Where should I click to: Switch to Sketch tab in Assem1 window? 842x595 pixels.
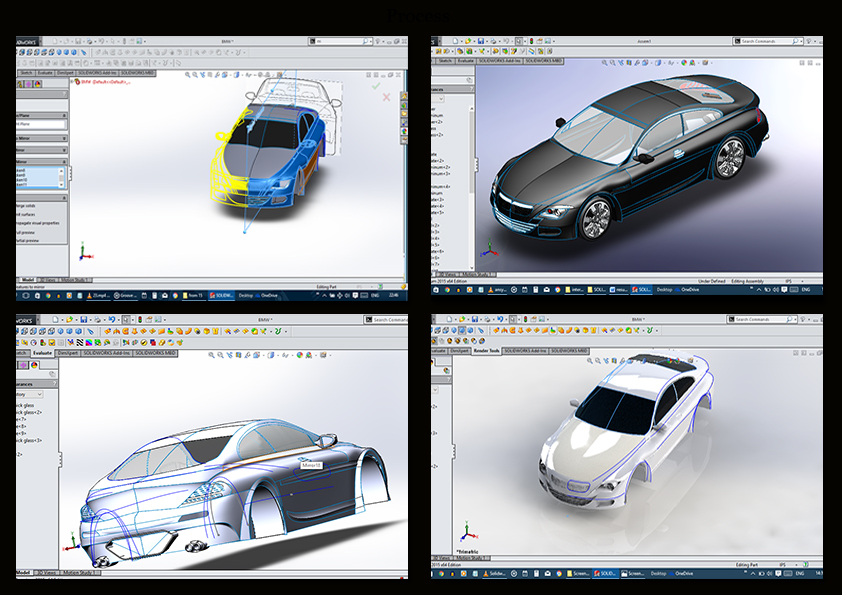445,61
